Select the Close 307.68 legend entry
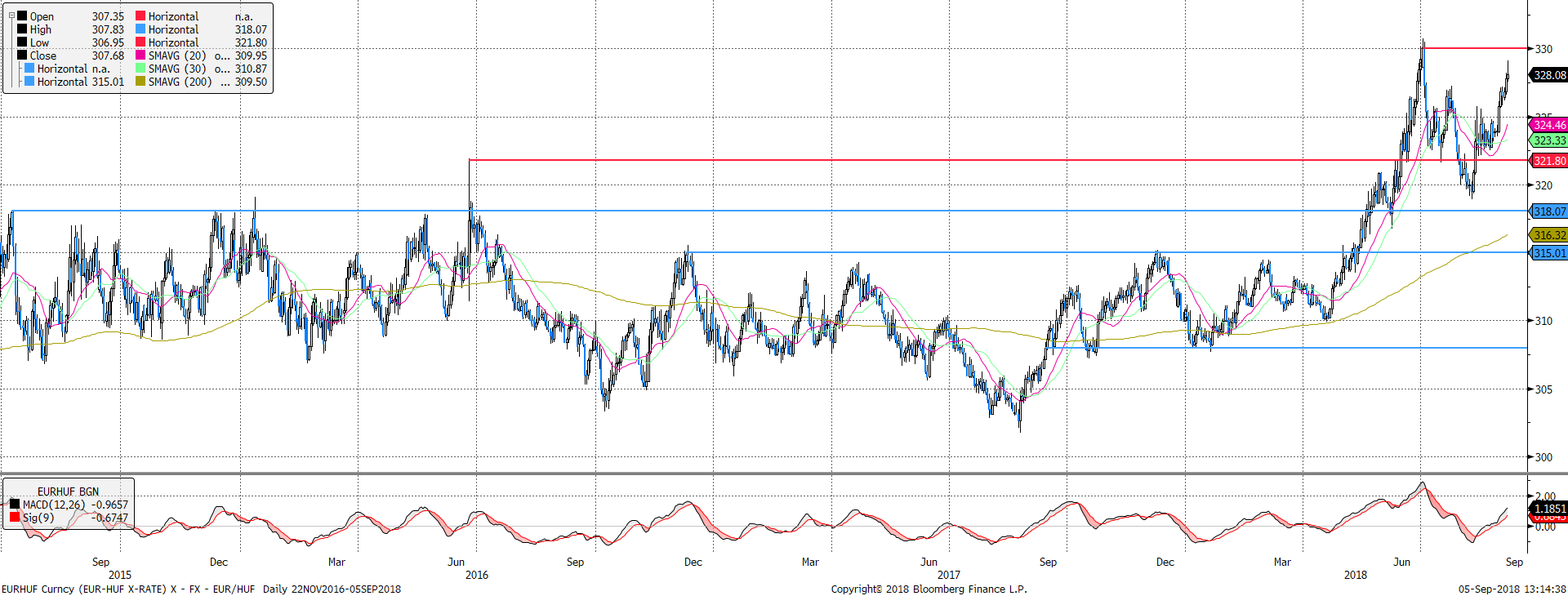This screenshot has width=1568, height=596. pyautogui.click(x=71, y=56)
